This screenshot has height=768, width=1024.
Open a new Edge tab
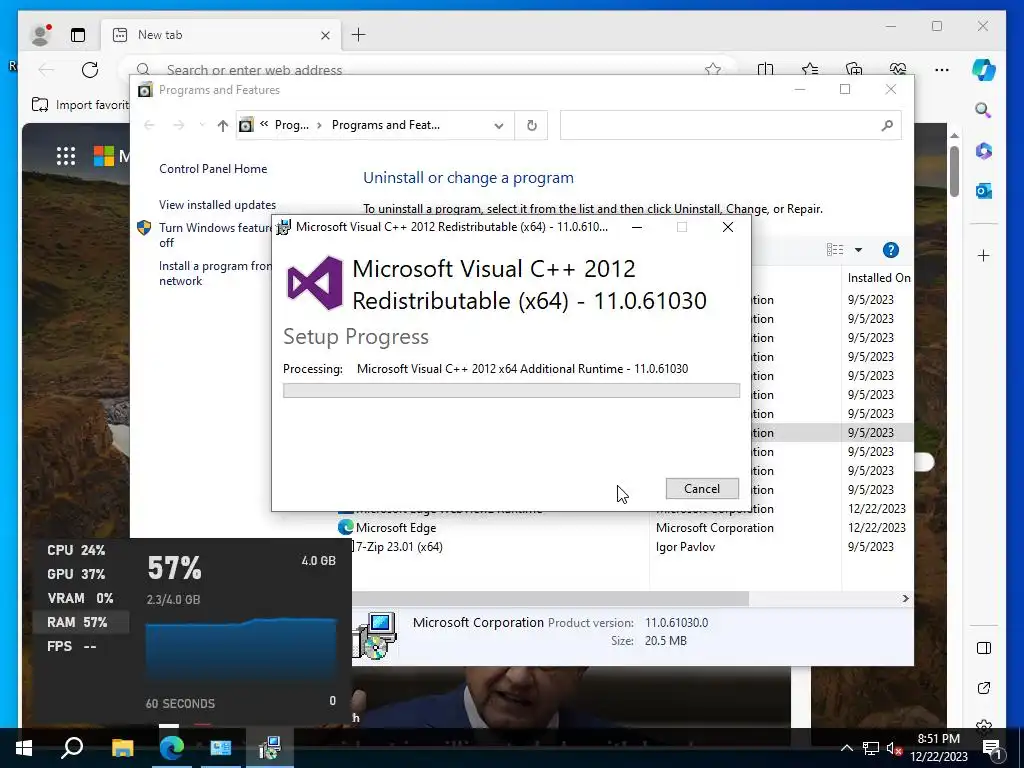(359, 35)
